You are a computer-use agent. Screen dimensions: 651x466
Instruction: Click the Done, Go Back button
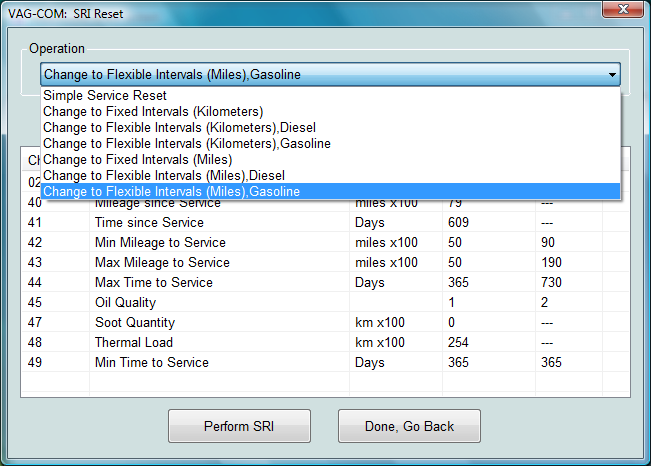pyautogui.click(x=409, y=426)
